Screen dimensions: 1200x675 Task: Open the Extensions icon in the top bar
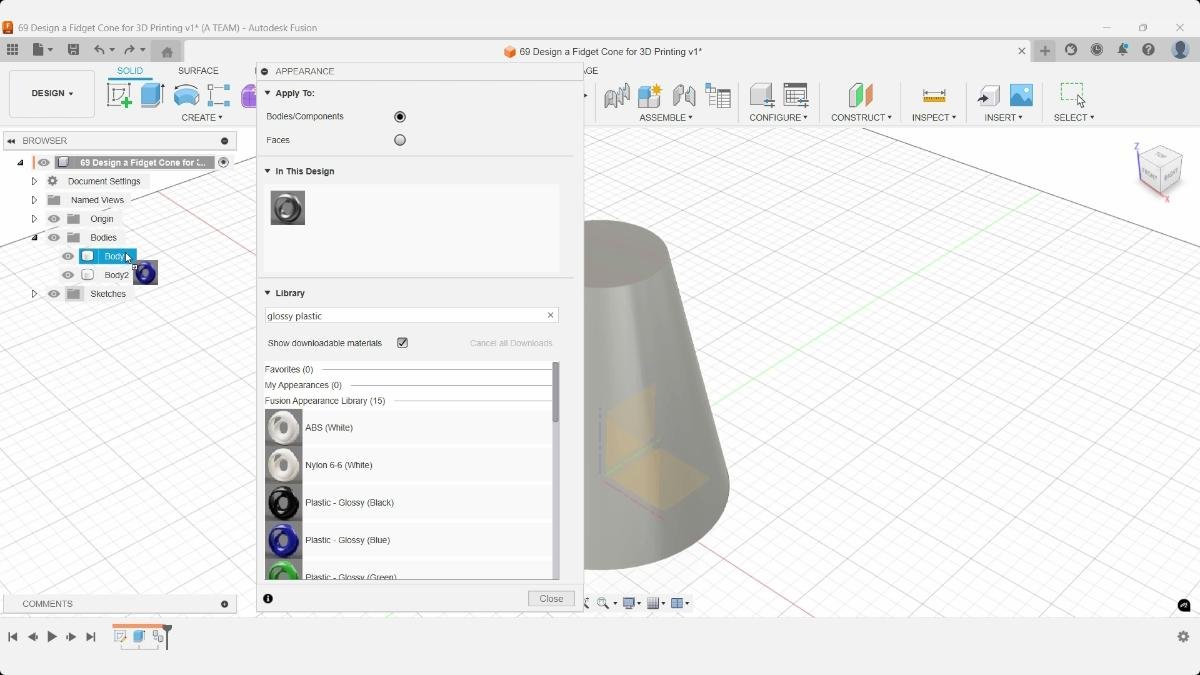pos(1071,50)
